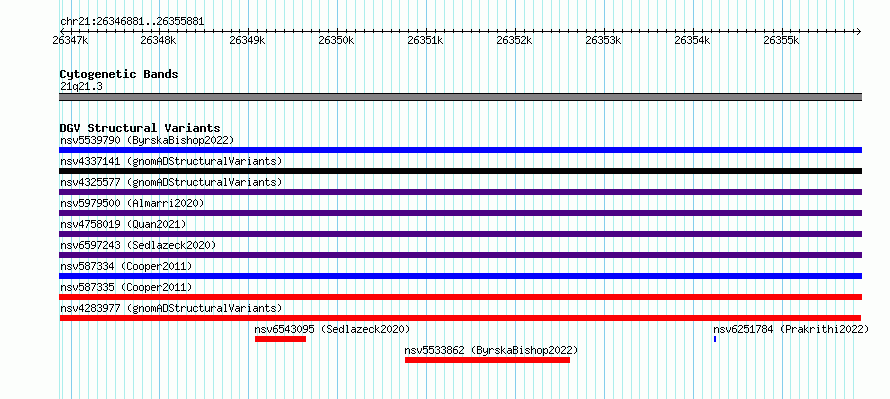Click the chr21:26346881..26355881 coordinate text

(132, 22)
